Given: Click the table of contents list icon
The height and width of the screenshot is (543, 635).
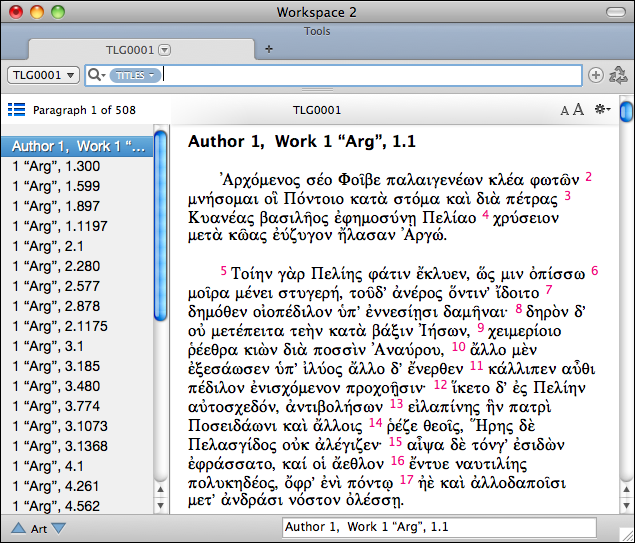Looking at the screenshot, I should tap(16, 110).
